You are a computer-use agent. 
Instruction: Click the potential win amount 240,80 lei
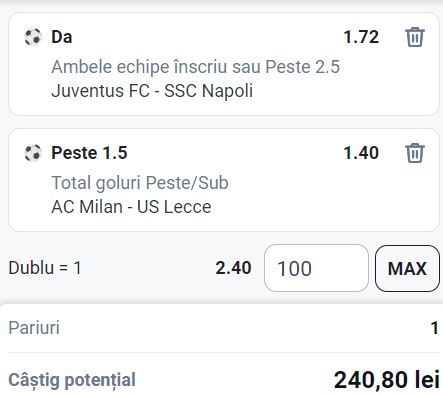click(x=387, y=380)
